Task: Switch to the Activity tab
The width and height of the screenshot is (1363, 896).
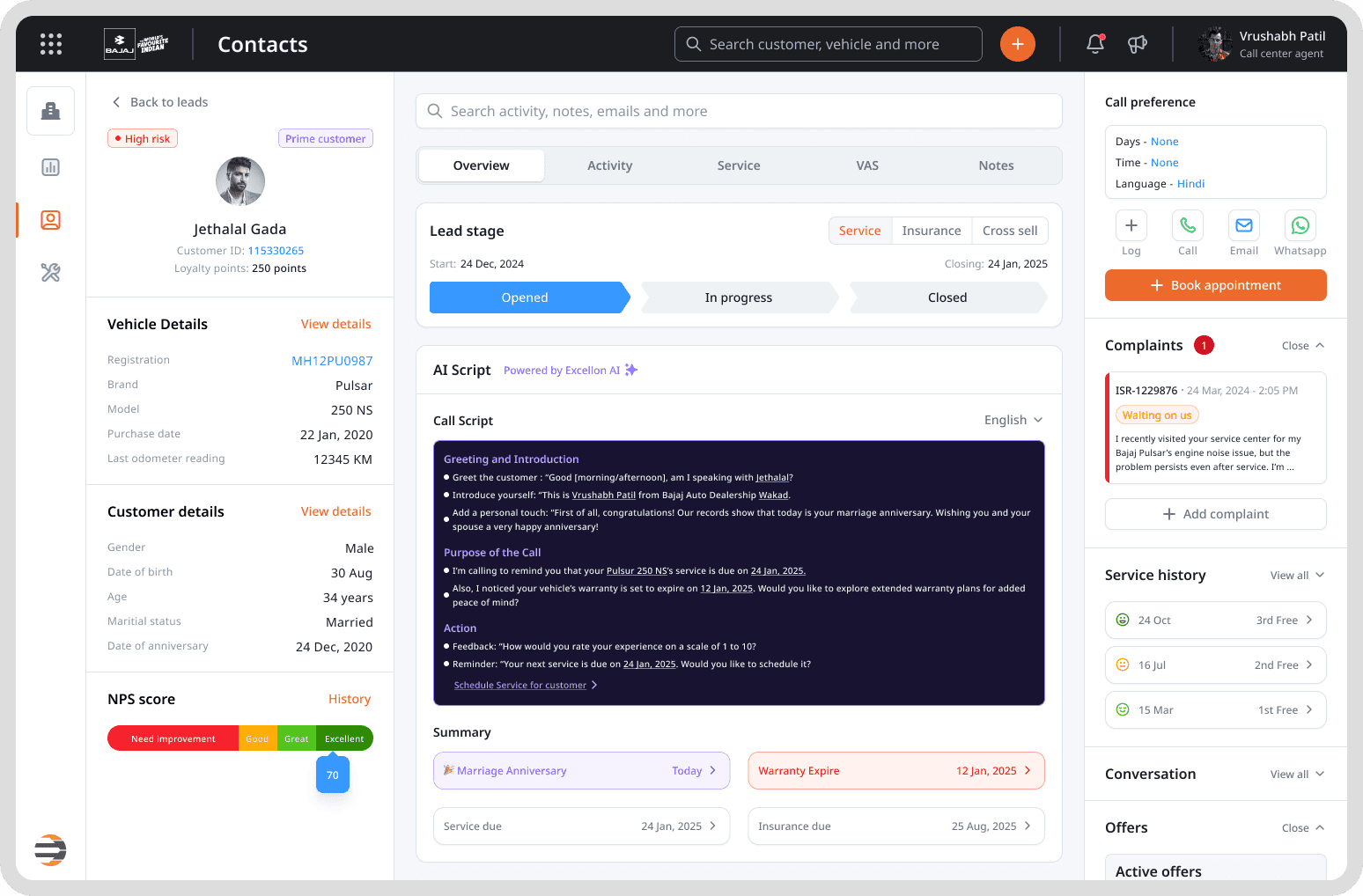Action: (x=610, y=165)
